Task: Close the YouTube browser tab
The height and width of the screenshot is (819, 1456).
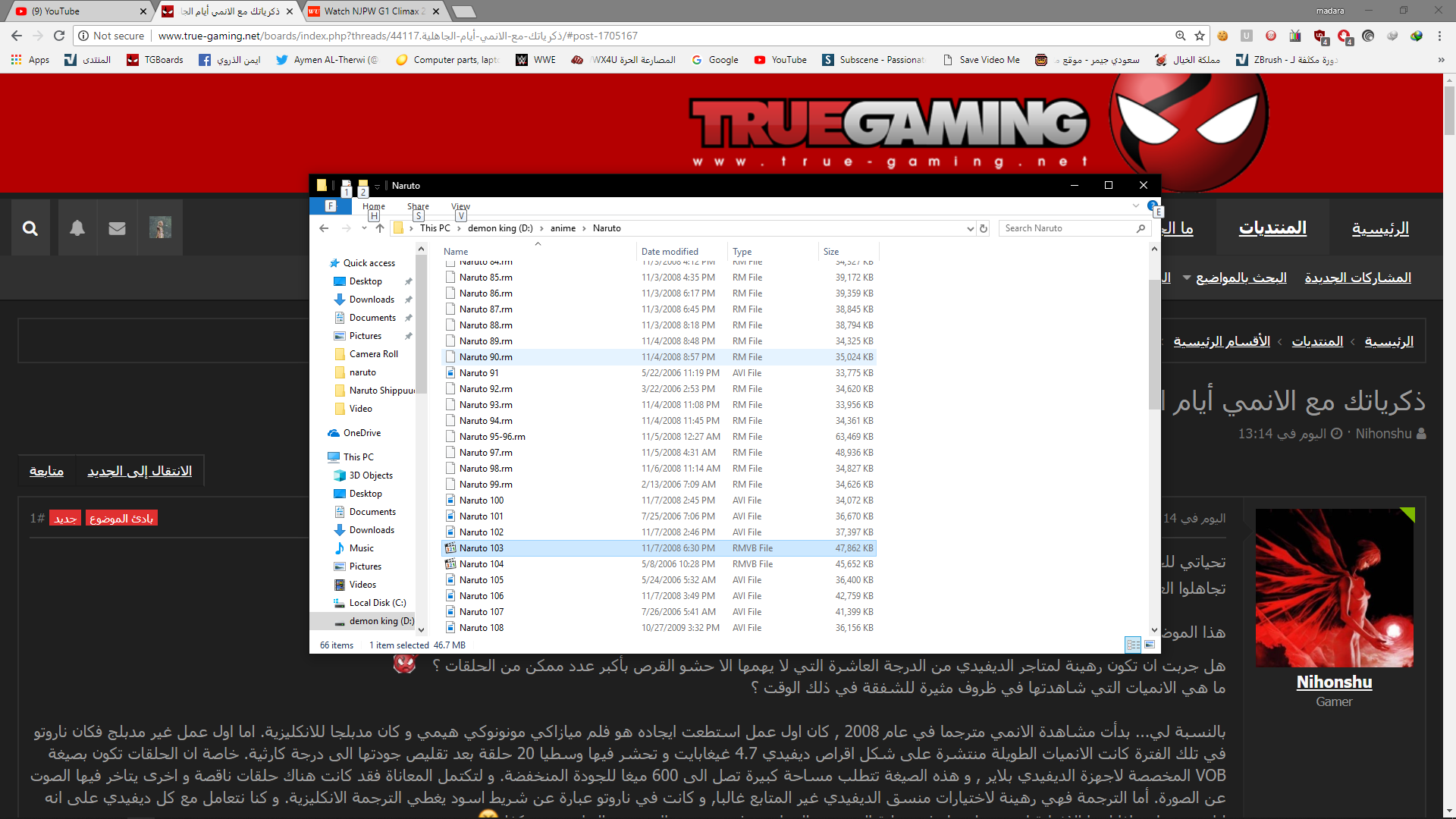Action: click(143, 11)
